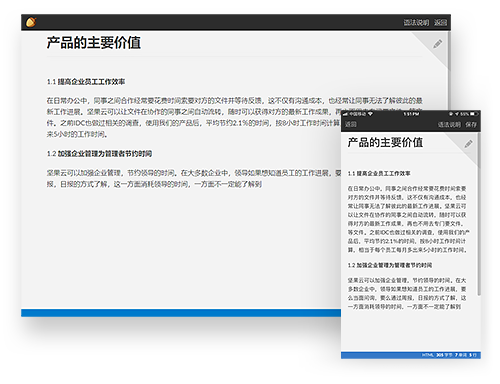
Task: Open 语法说明 in the desktop top bar
Action: pos(416,22)
